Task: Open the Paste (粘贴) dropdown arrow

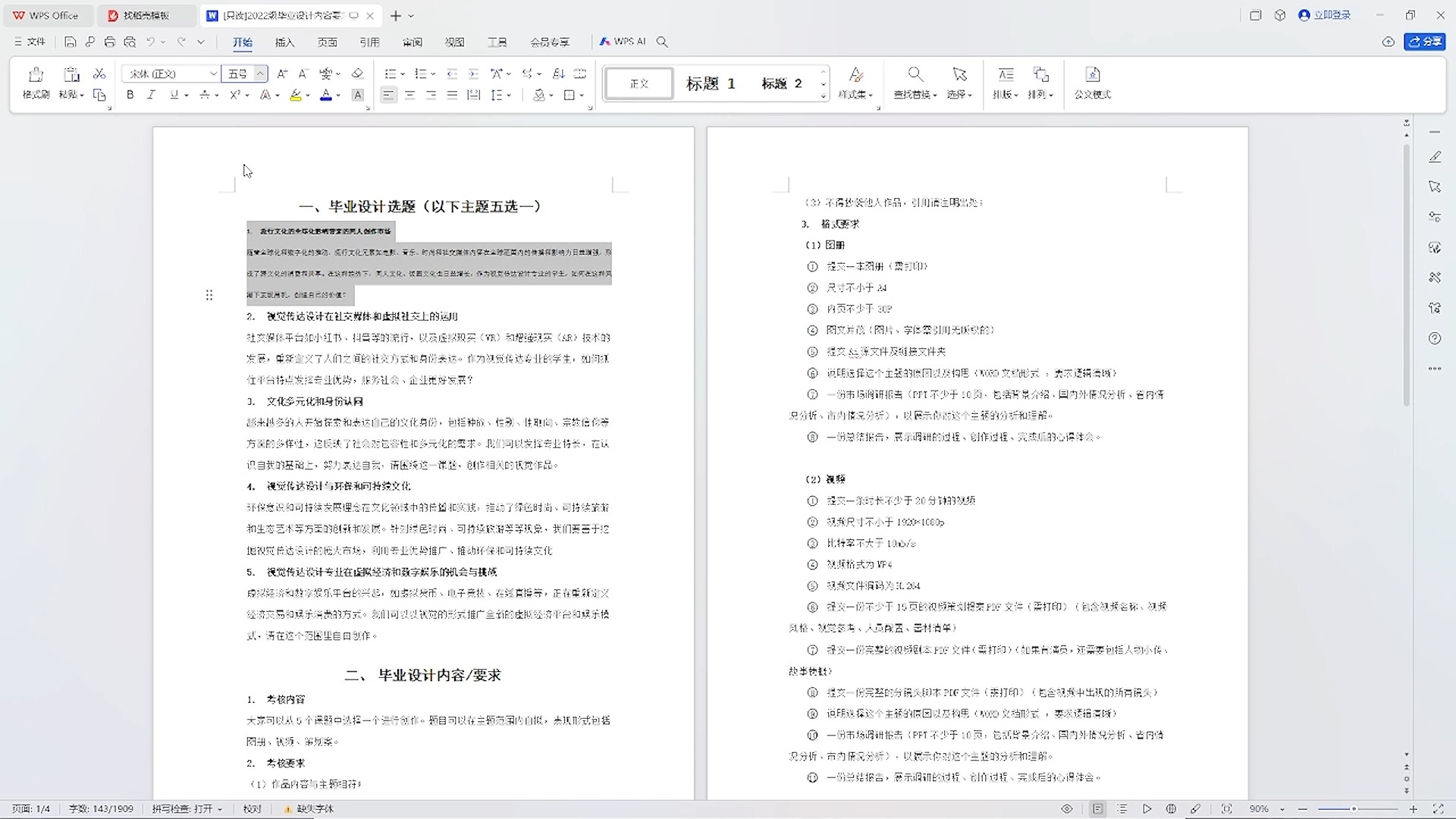Action: point(82,96)
